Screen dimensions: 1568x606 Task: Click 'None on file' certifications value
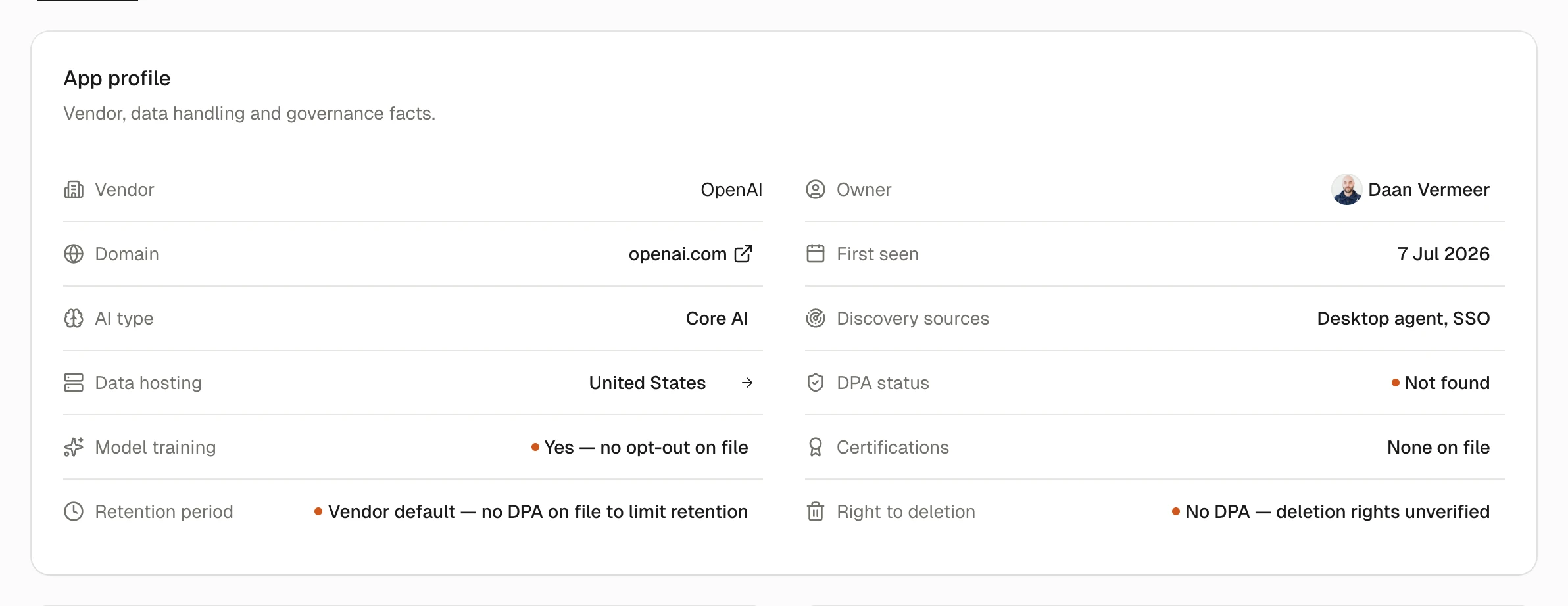1438,448
